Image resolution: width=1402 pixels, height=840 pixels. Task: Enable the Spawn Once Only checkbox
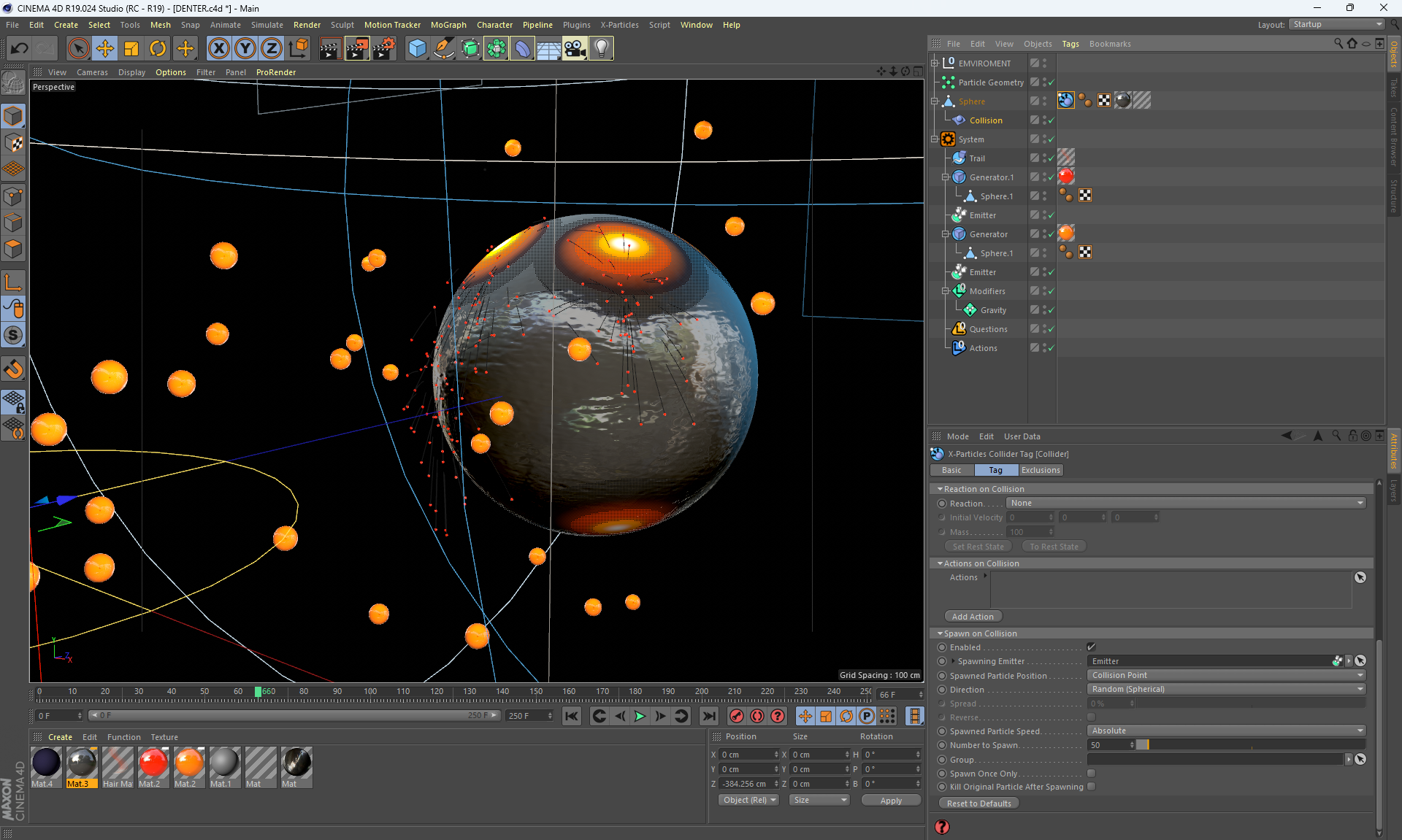point(1091,773)
